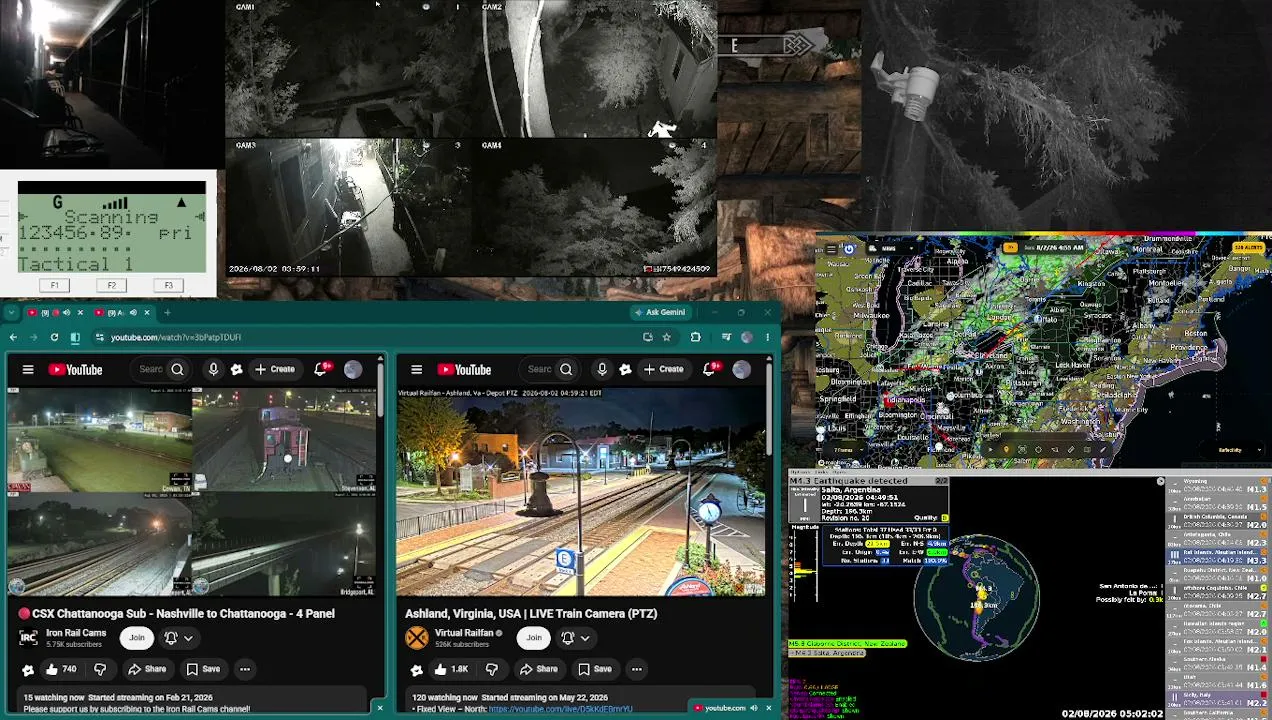Screen dimensions: 1272x720
Task: Click search magnifier in left YouTube pane
Action: 177,369
